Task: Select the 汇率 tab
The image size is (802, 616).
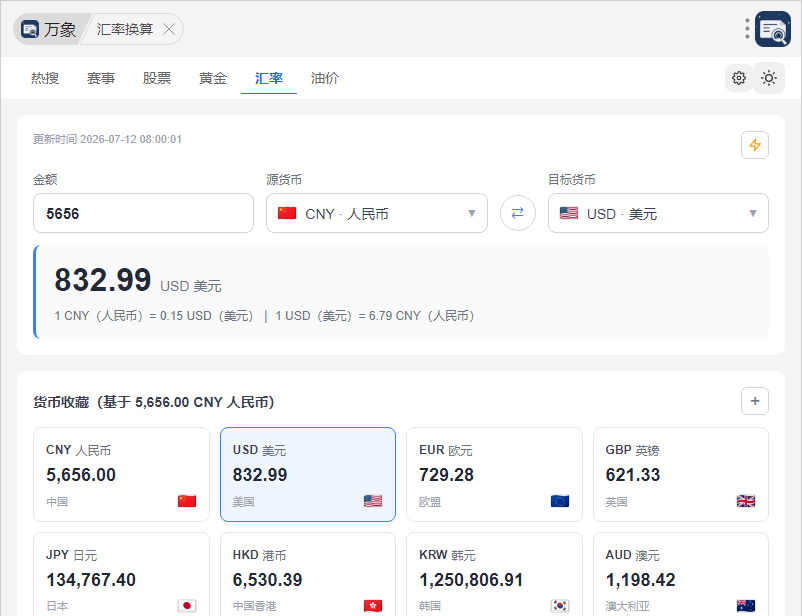Action: [x=269, y=78]
